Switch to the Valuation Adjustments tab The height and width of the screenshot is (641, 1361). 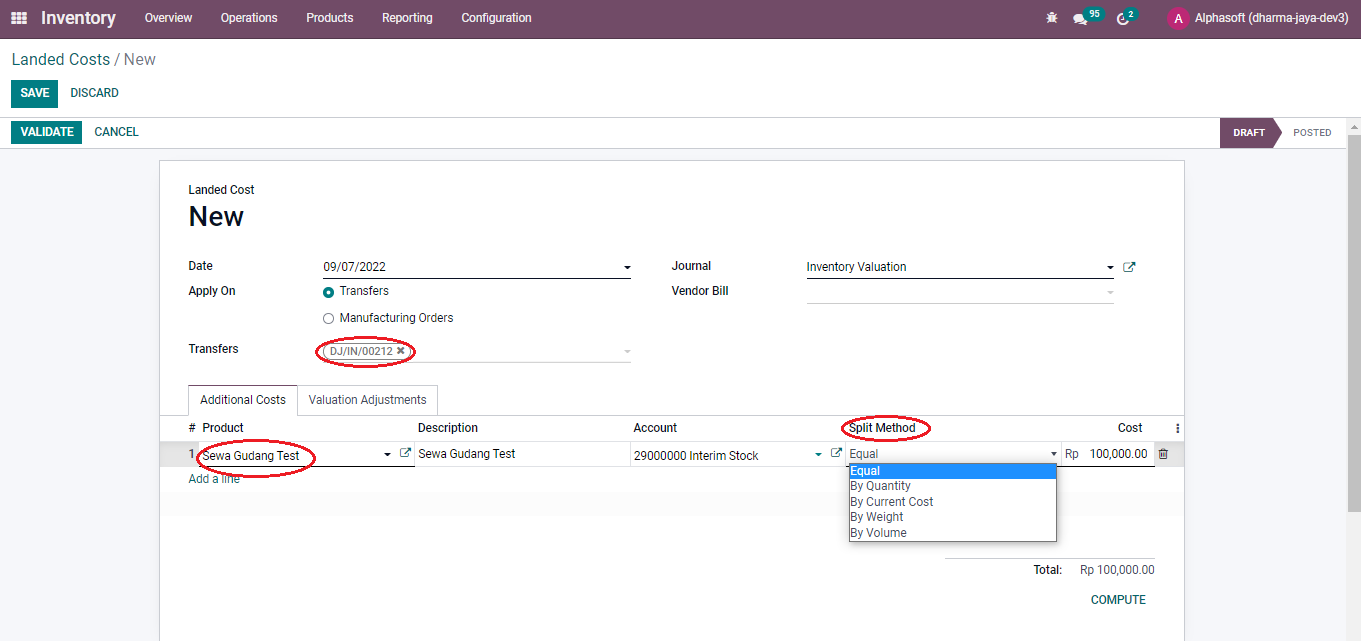tap(367, 400)
